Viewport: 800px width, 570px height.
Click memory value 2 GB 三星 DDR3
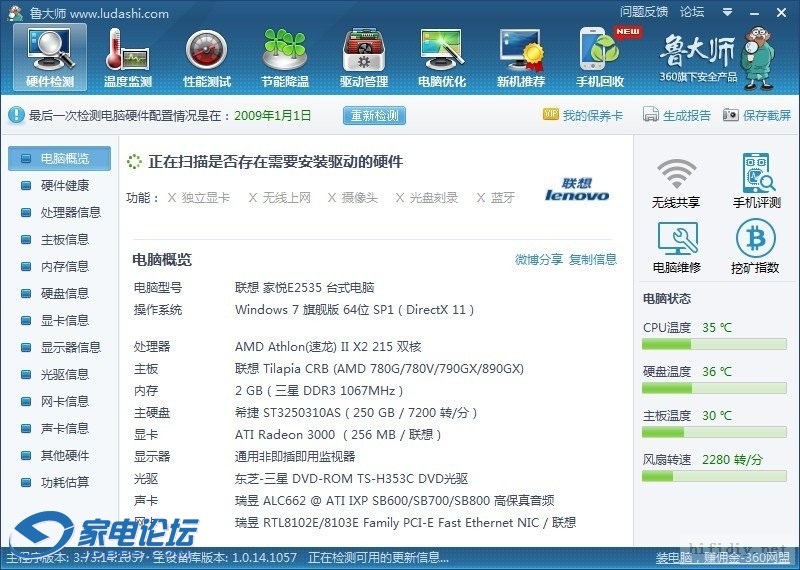[x=319, y=391]
